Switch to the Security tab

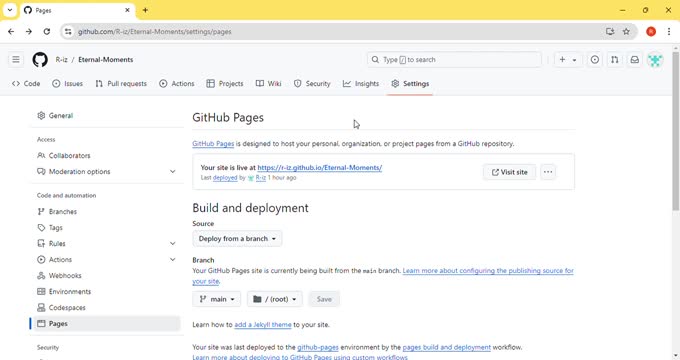[x=312, y=84]
